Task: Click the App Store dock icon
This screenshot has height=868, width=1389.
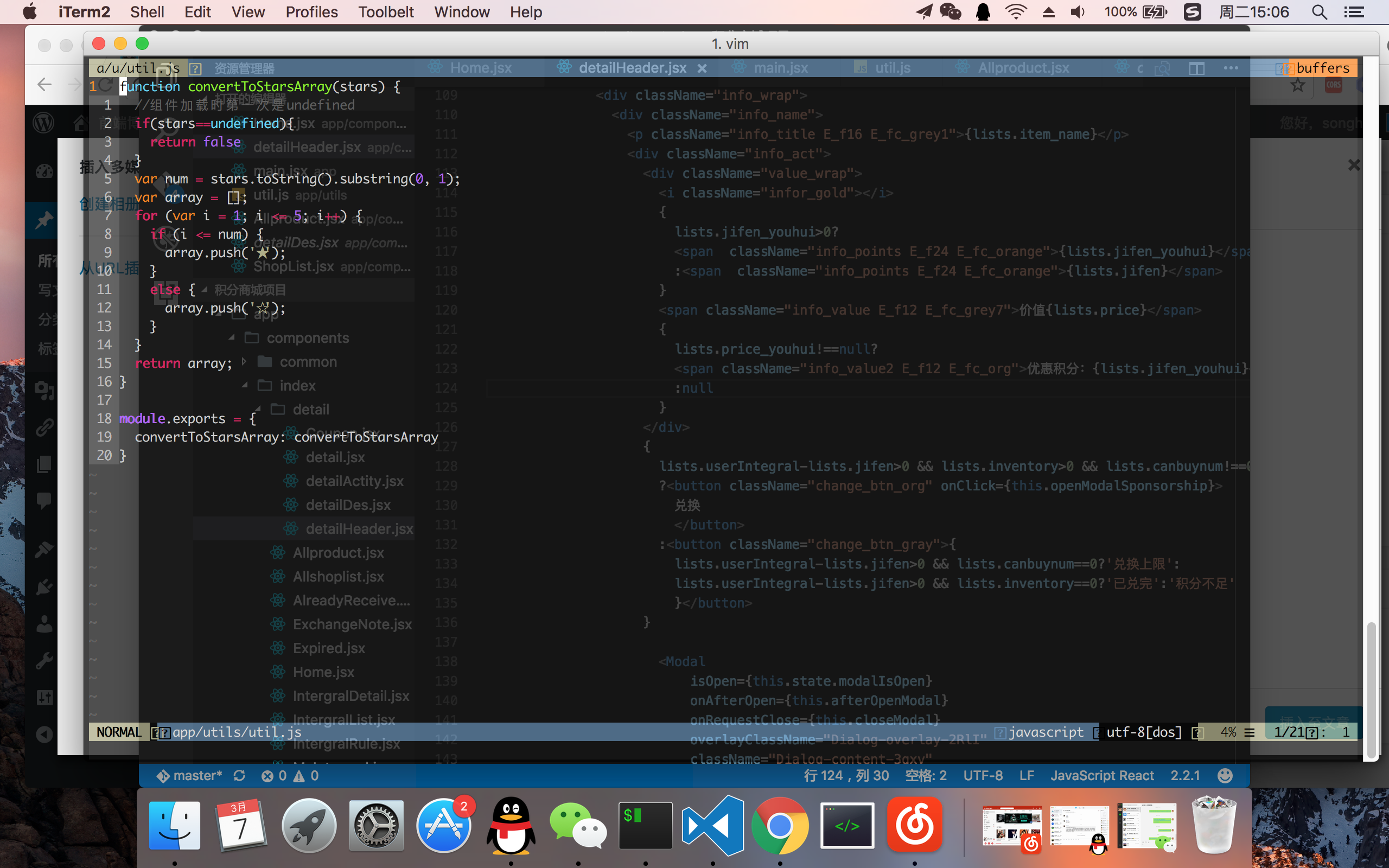Action: pos(443,826)
